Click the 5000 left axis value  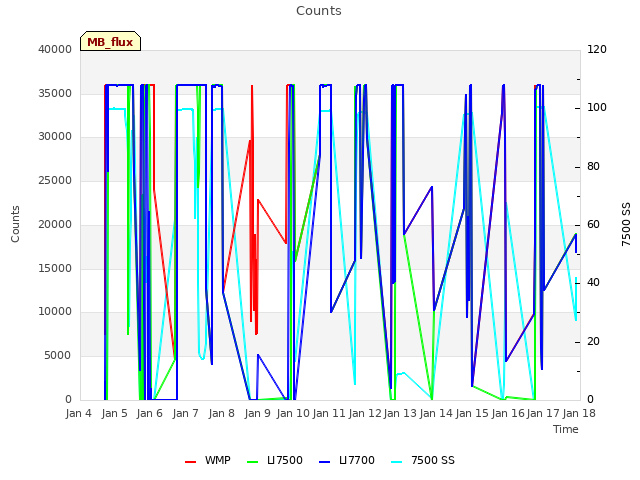pyautogui.click(x=58, y=356)
